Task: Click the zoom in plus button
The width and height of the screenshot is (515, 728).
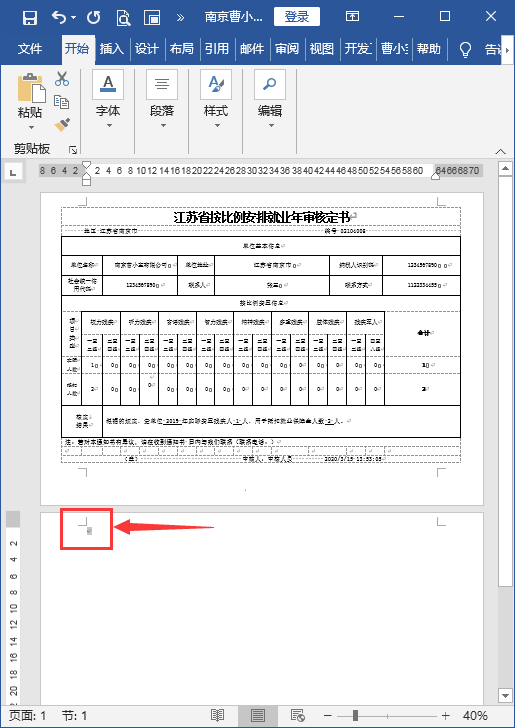Action: (x=446, y=715)
